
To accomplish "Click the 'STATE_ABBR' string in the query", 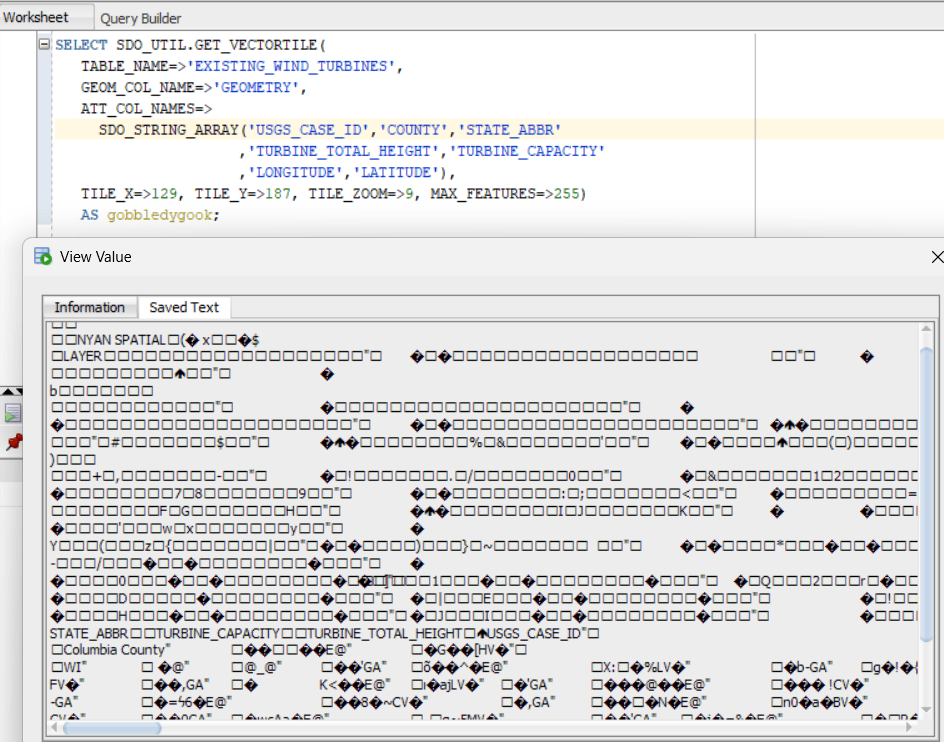I will pyautogui.click(x=510, y=130).
